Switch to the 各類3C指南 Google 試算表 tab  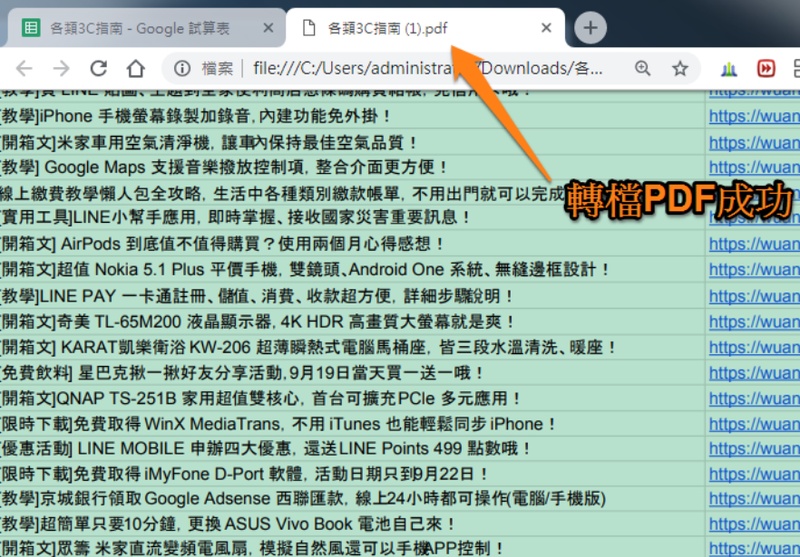click(146, 28)
